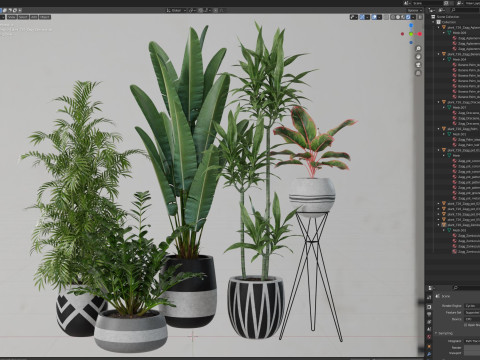
Task: Open the Tool properties tab
Action: tap(429, 297)
